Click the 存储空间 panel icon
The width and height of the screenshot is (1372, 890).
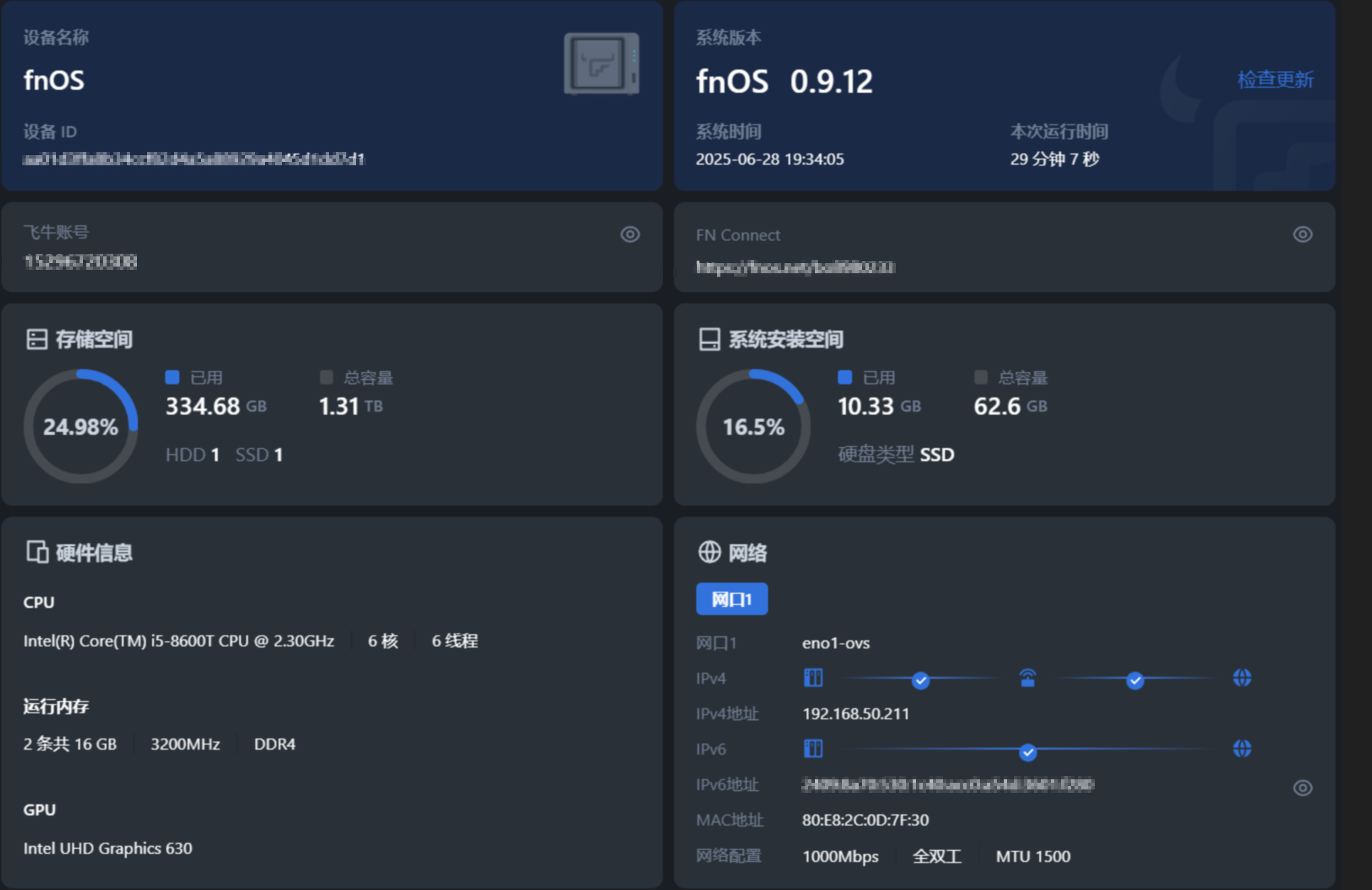36,339
